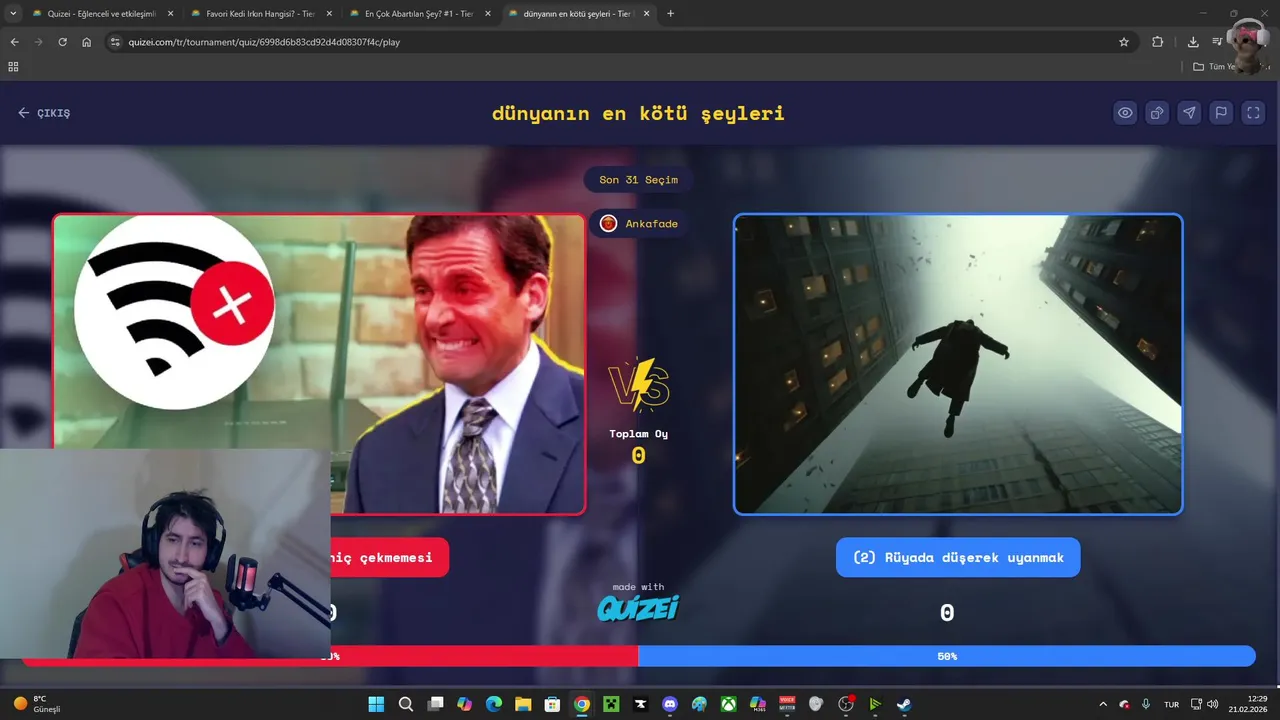Click the Quizei logo at bottom center
This screenshot has height=720, width=1280.
coord(638,607)
